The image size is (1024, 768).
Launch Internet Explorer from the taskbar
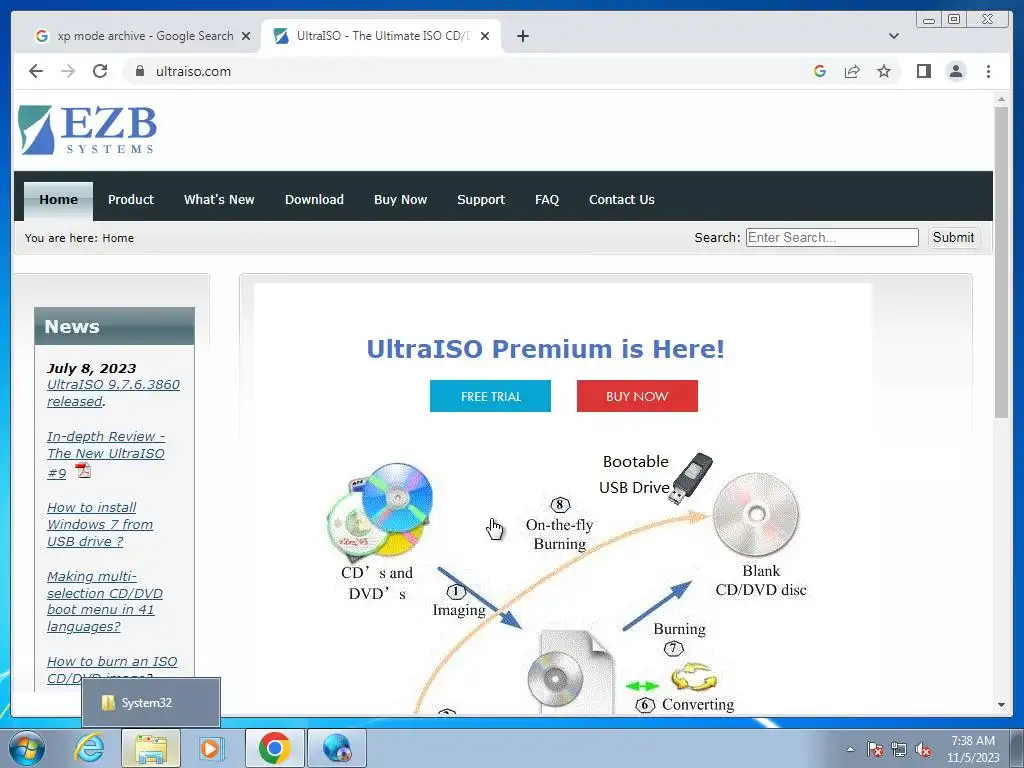[x=89, y=748]
